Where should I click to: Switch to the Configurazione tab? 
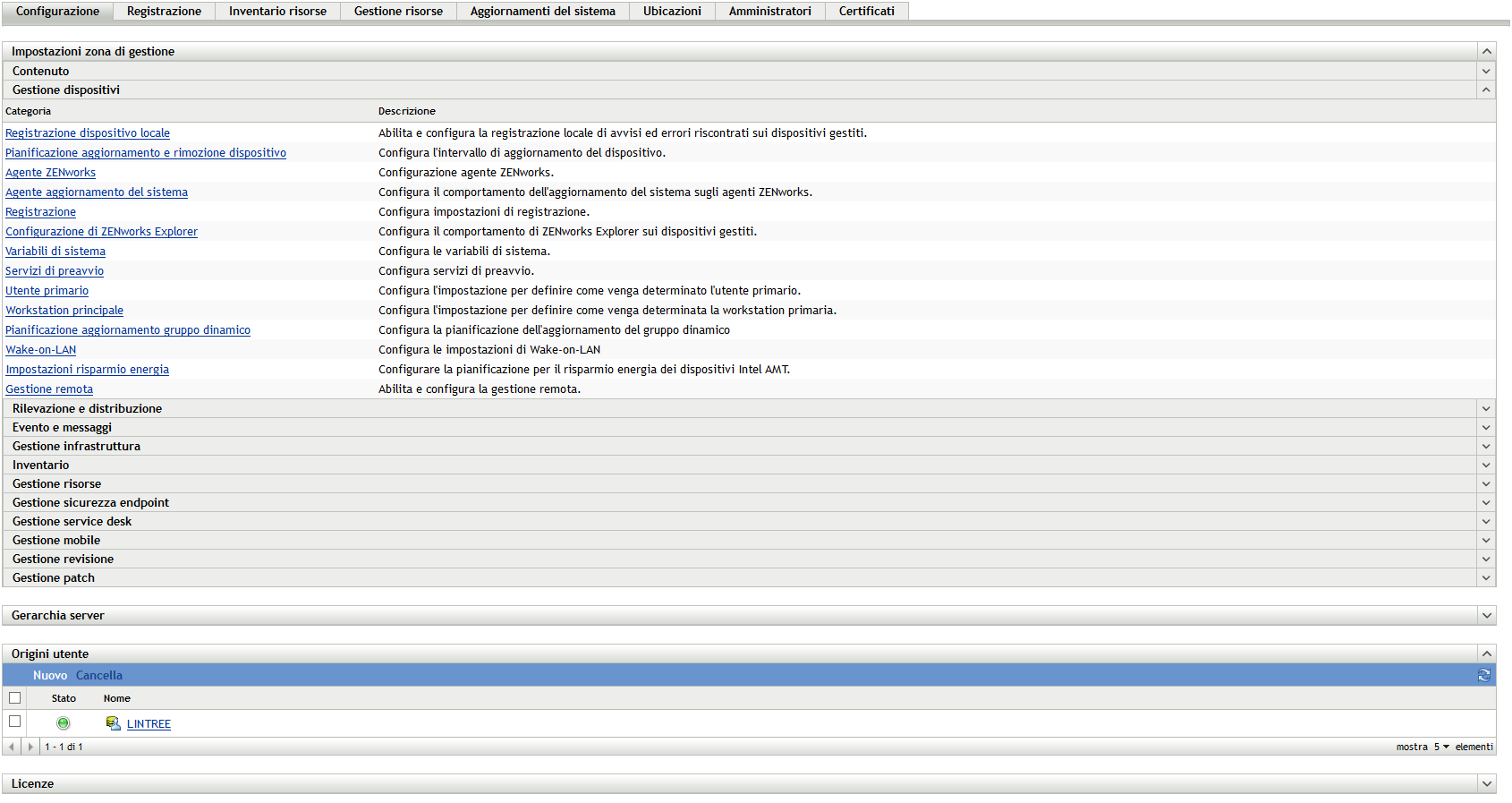point(57,11)
